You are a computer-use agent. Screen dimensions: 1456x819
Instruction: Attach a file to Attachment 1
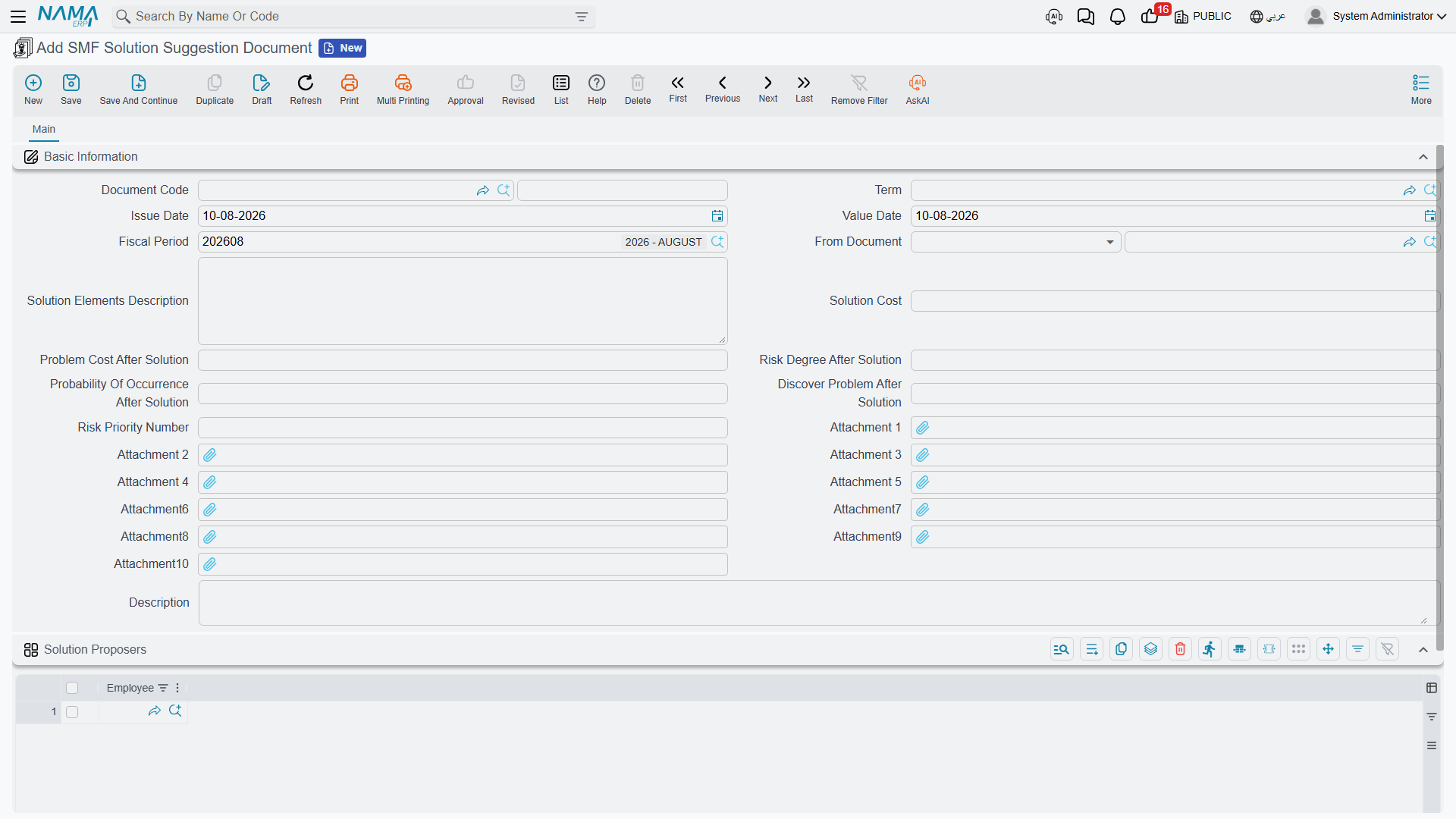923,428
